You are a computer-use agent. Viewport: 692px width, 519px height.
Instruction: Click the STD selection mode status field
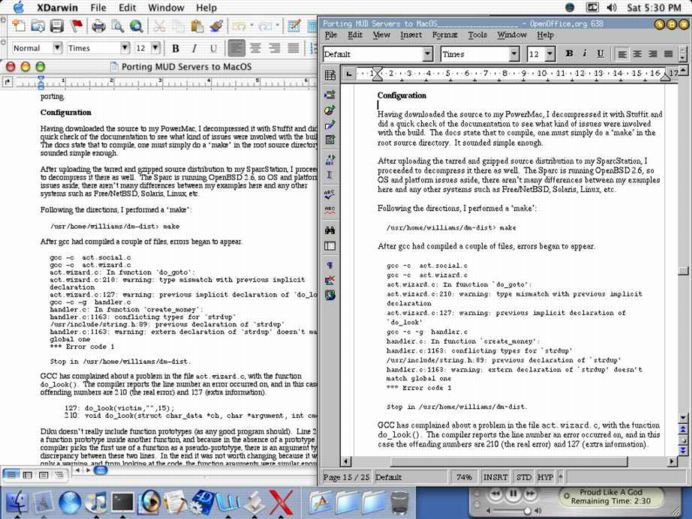click(x=524, y=477)
